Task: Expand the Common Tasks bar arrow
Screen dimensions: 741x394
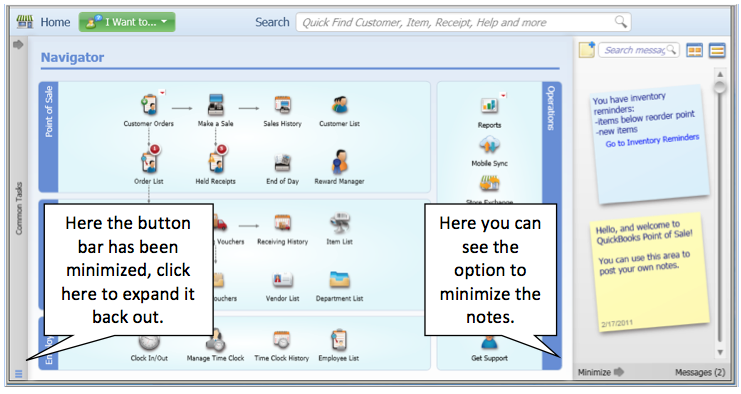Action: click(x=18, y=44)
